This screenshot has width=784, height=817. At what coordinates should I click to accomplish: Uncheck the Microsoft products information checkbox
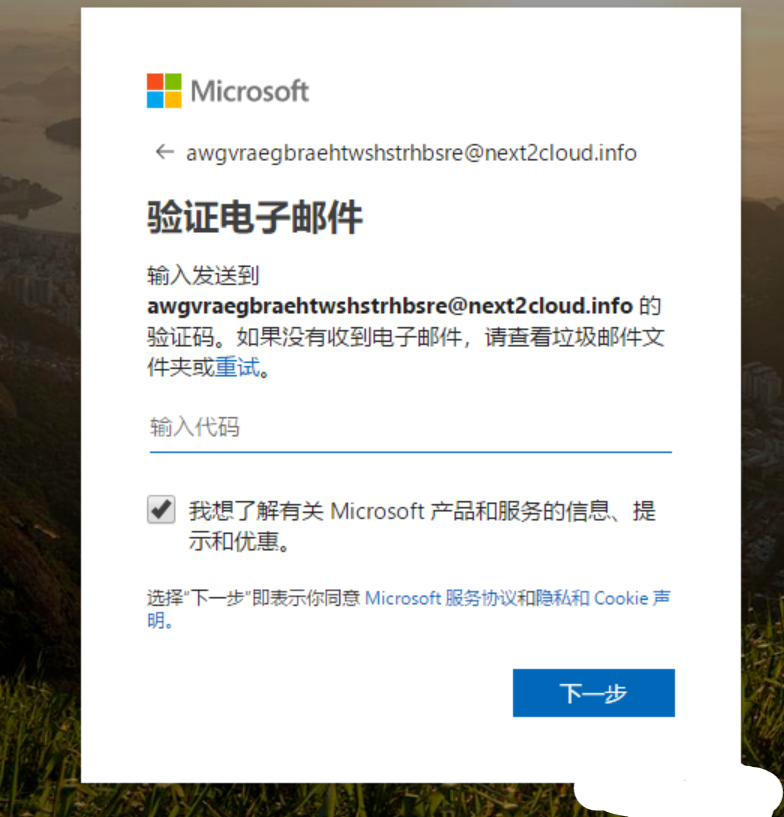pos(161,509)
